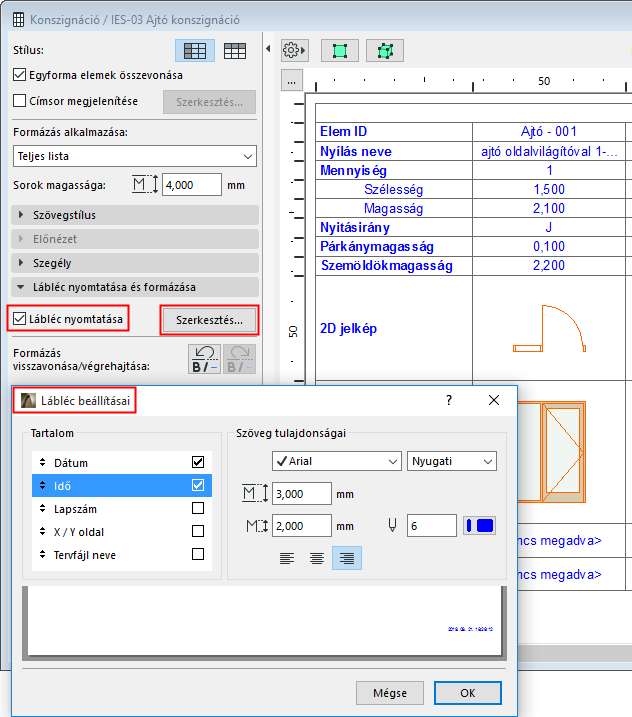Click the help question mark in Lábléc dialog
The width and height of the screenshot is (632, 717).
pyautogui.click(x=449, y=400)
